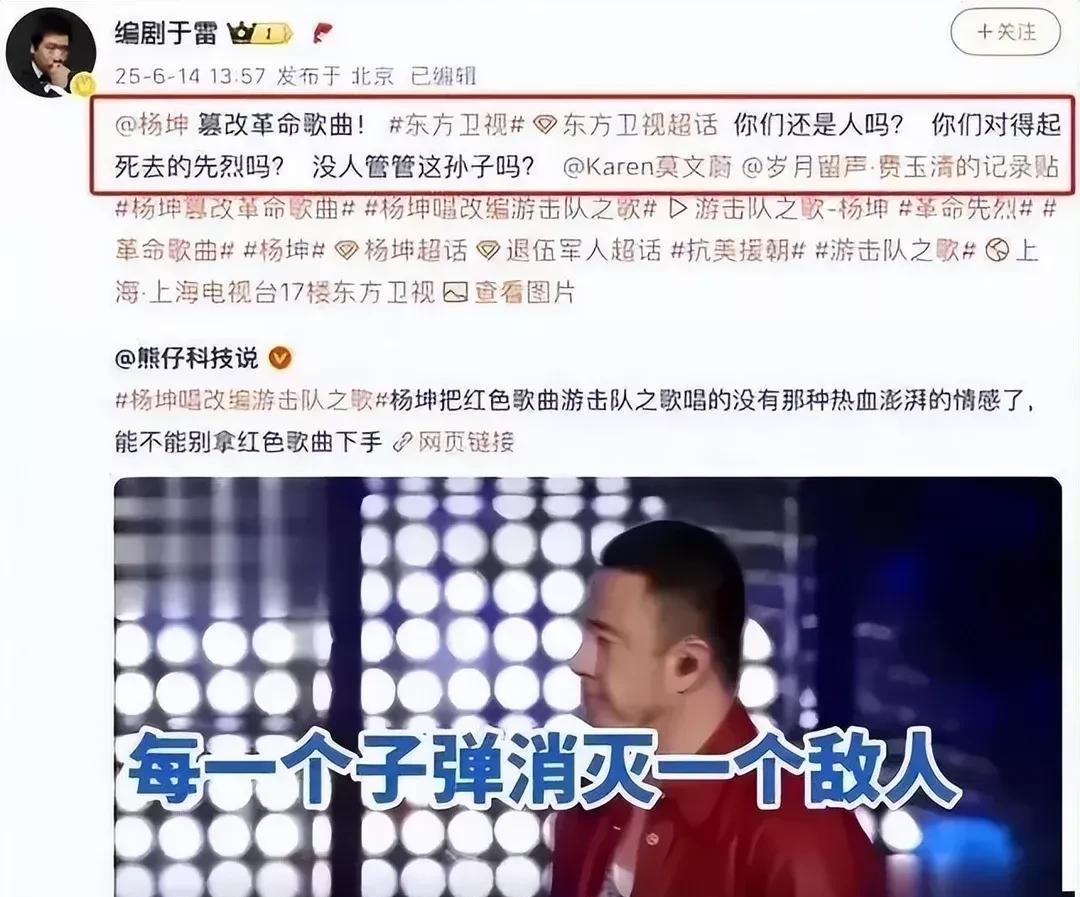1080x897 pixels.
Task: Open the #东方卫视# hashtag
Action: (x=457, y=125)
